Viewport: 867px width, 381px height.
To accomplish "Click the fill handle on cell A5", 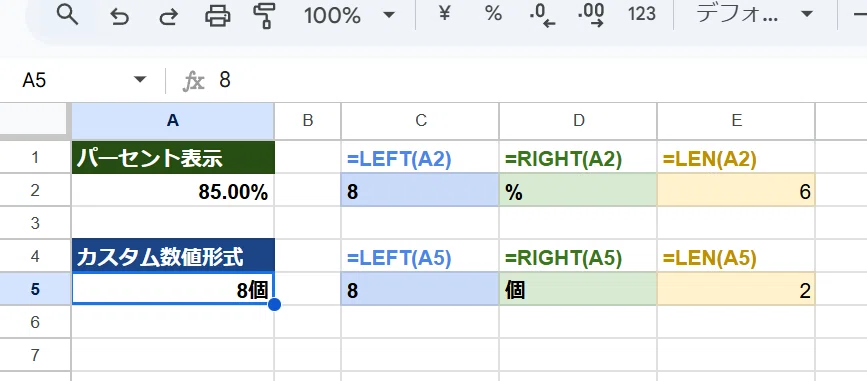I will [274, 305].
